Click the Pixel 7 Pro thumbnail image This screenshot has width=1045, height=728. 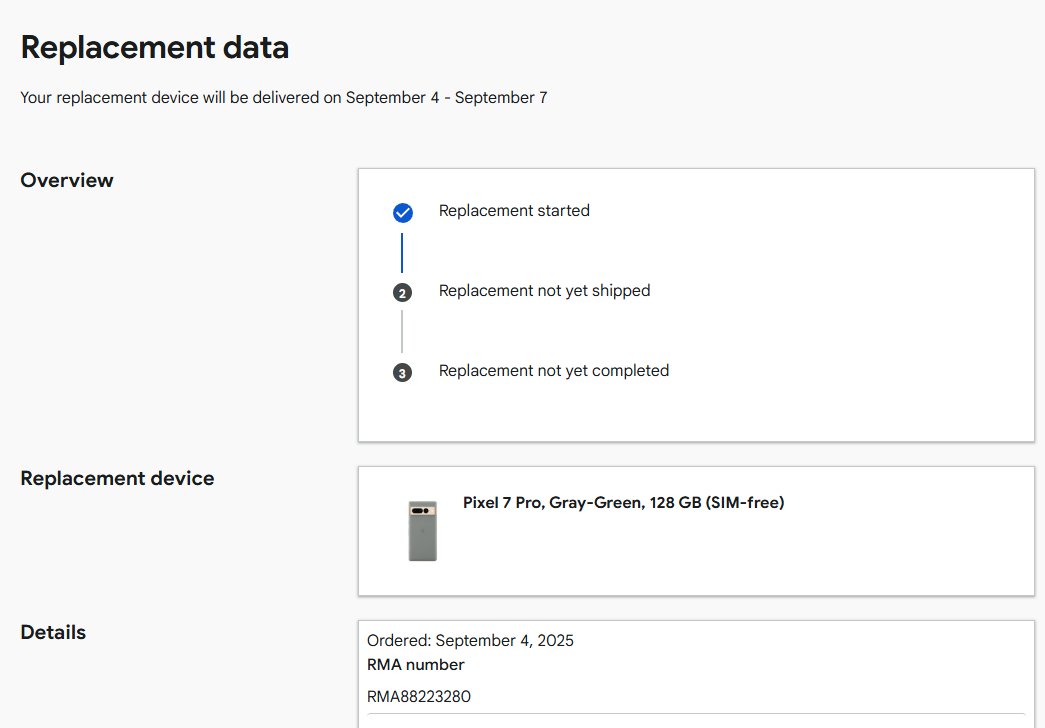tap(423, 531)
